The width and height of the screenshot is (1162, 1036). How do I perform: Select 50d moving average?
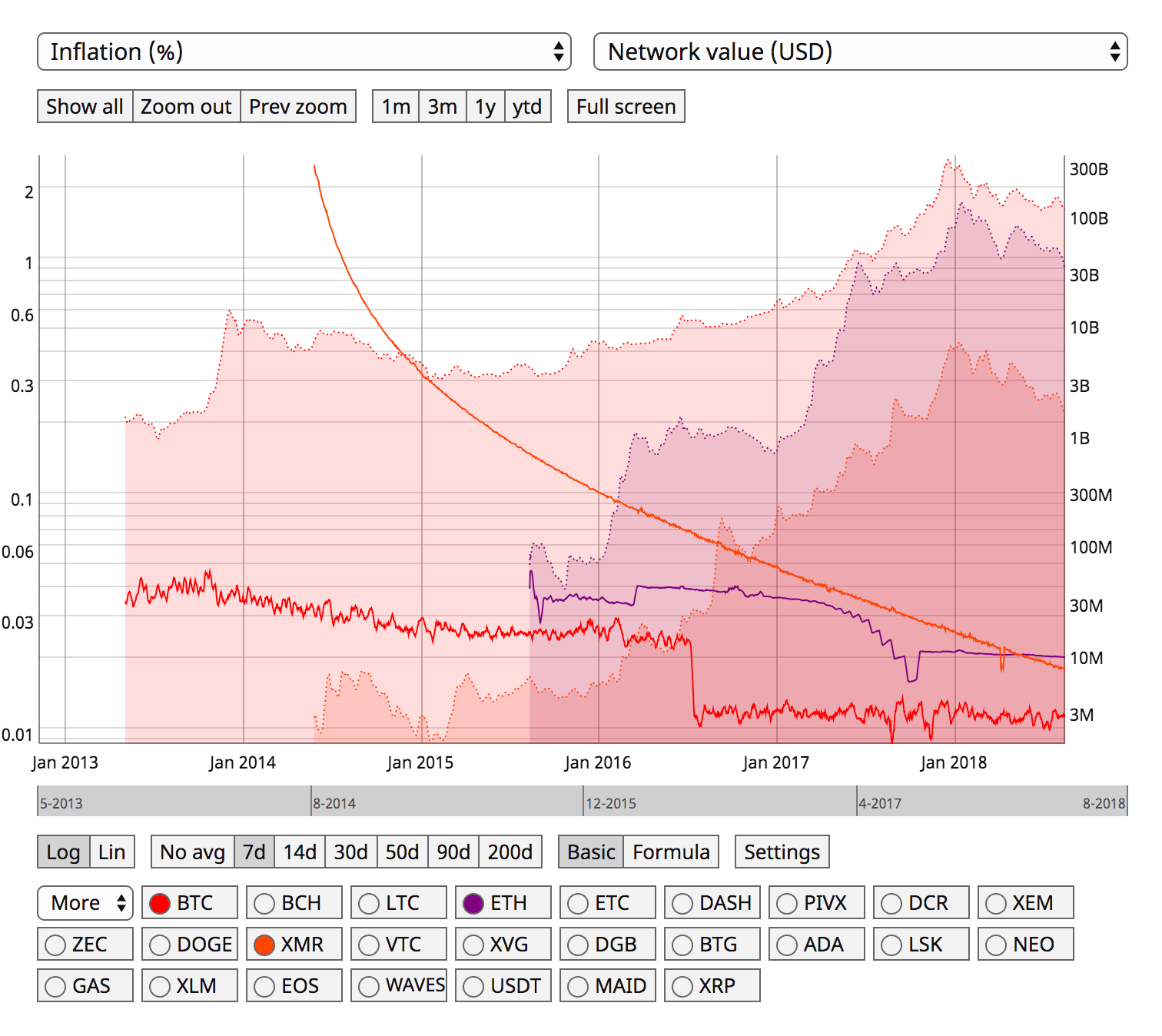(403, 852)
